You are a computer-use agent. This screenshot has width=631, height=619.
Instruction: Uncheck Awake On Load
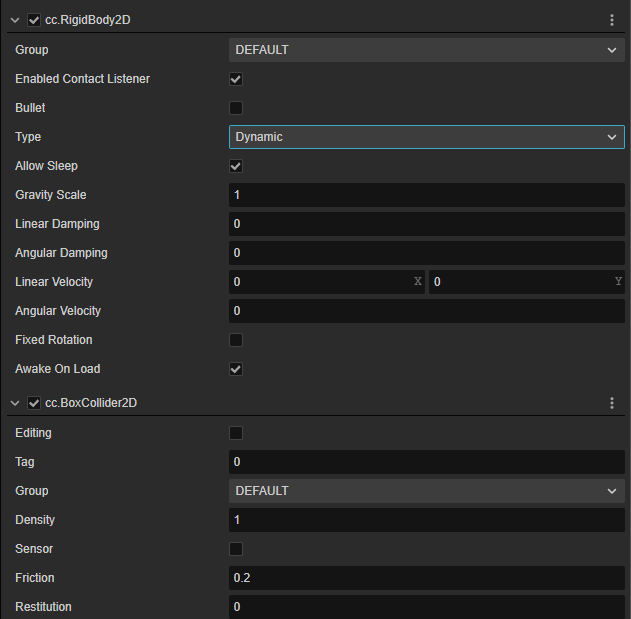[x=236, y=369]
